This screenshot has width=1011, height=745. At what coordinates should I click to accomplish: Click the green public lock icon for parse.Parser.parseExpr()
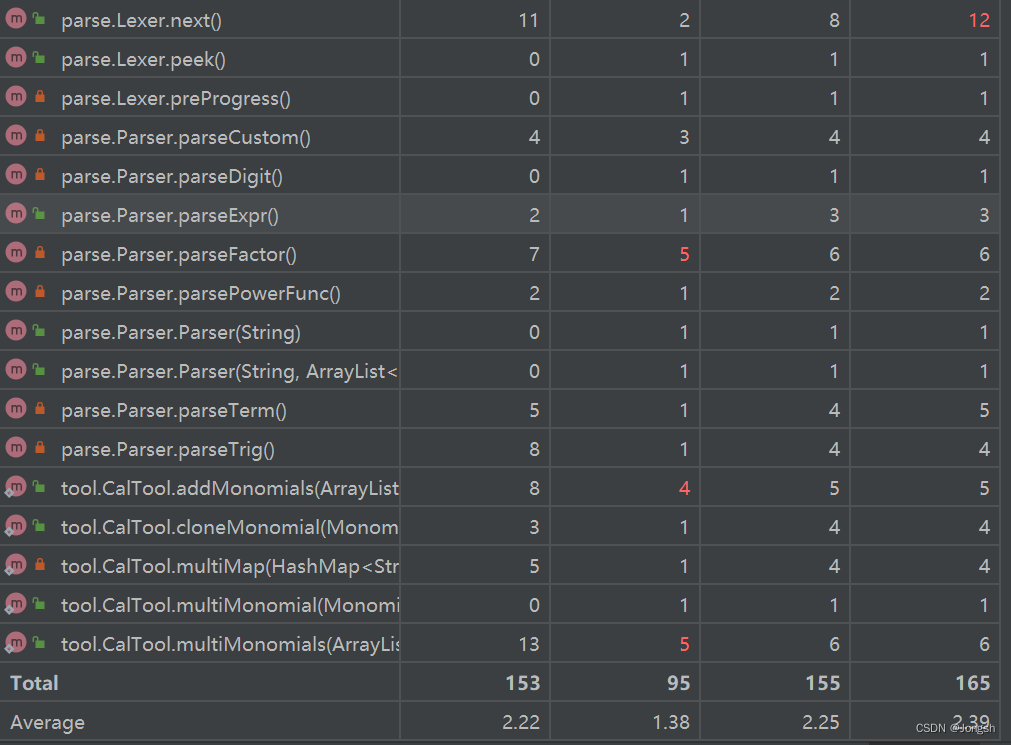point(39,214)
